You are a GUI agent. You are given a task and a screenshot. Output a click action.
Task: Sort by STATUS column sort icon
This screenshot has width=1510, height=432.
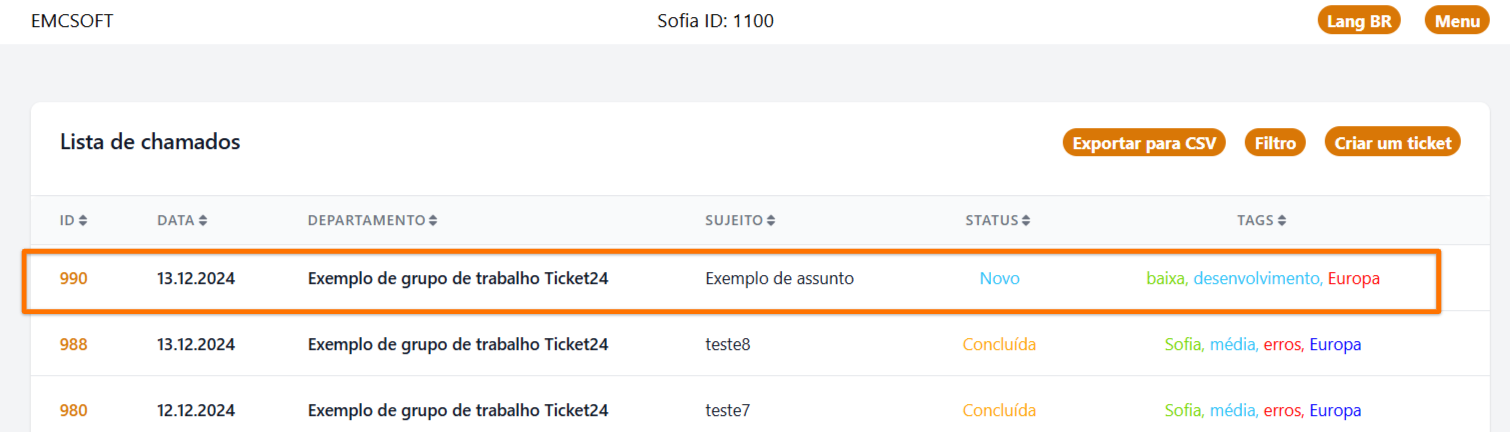pyautogui.click(x=1026, y=220)
